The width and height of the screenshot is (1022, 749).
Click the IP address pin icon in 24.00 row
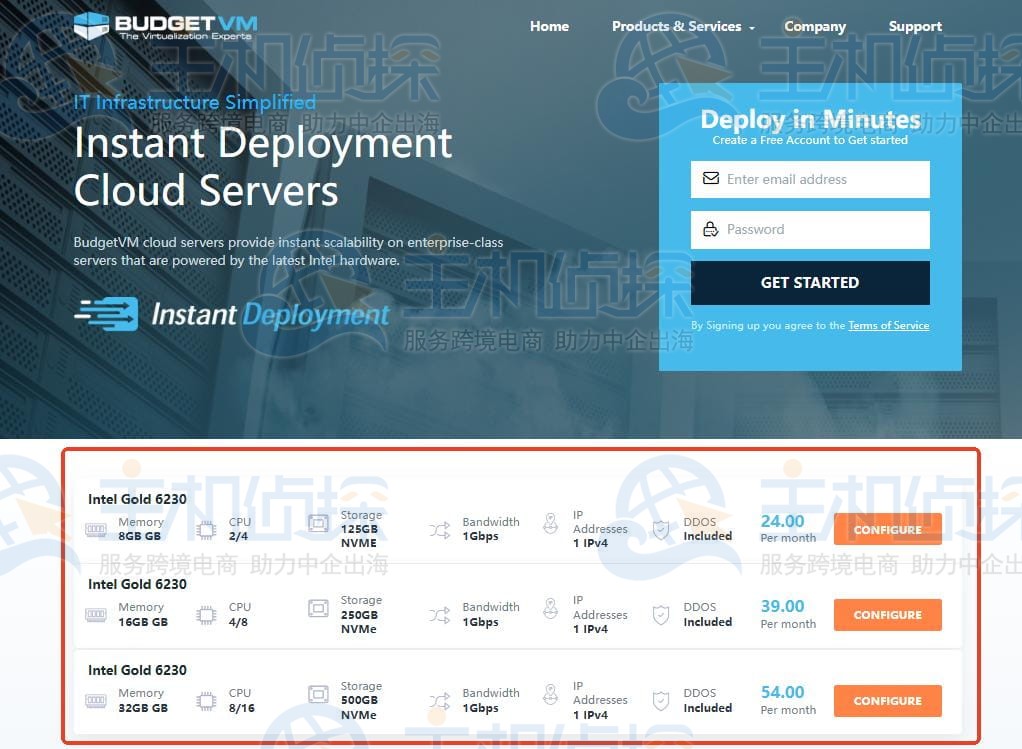pos(551,523)
